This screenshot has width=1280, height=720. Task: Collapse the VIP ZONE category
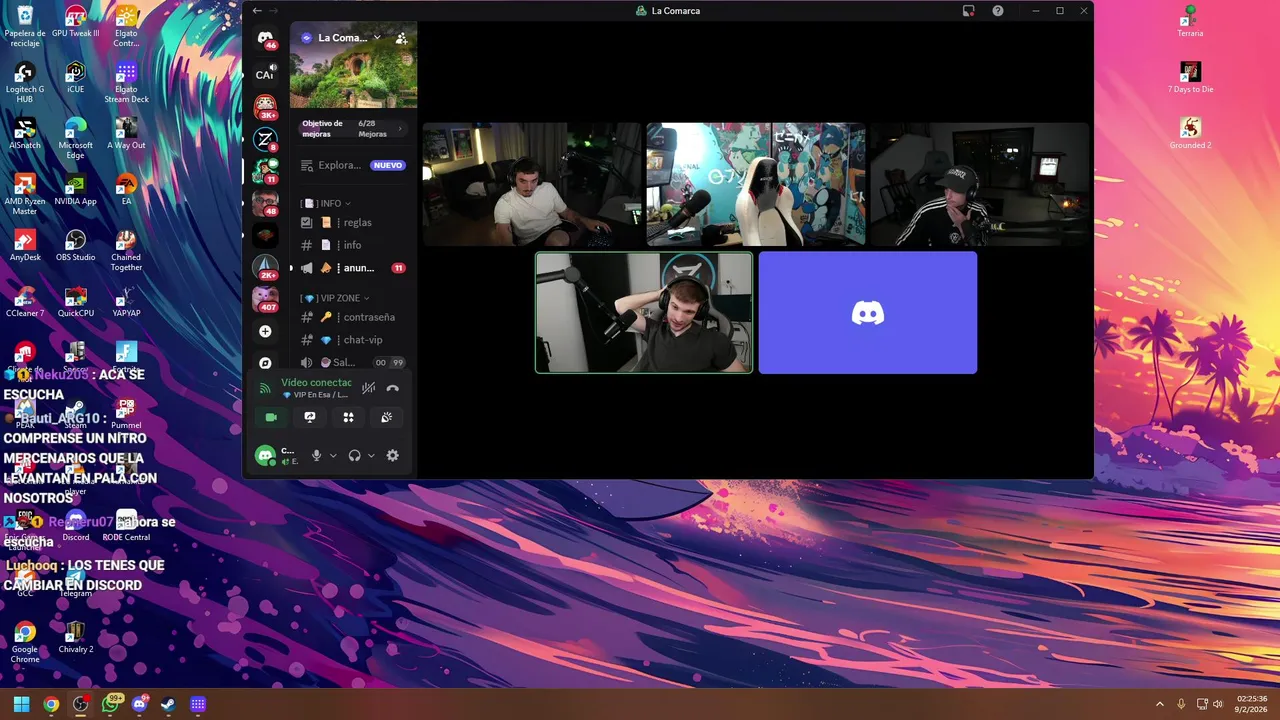(336, 298)
